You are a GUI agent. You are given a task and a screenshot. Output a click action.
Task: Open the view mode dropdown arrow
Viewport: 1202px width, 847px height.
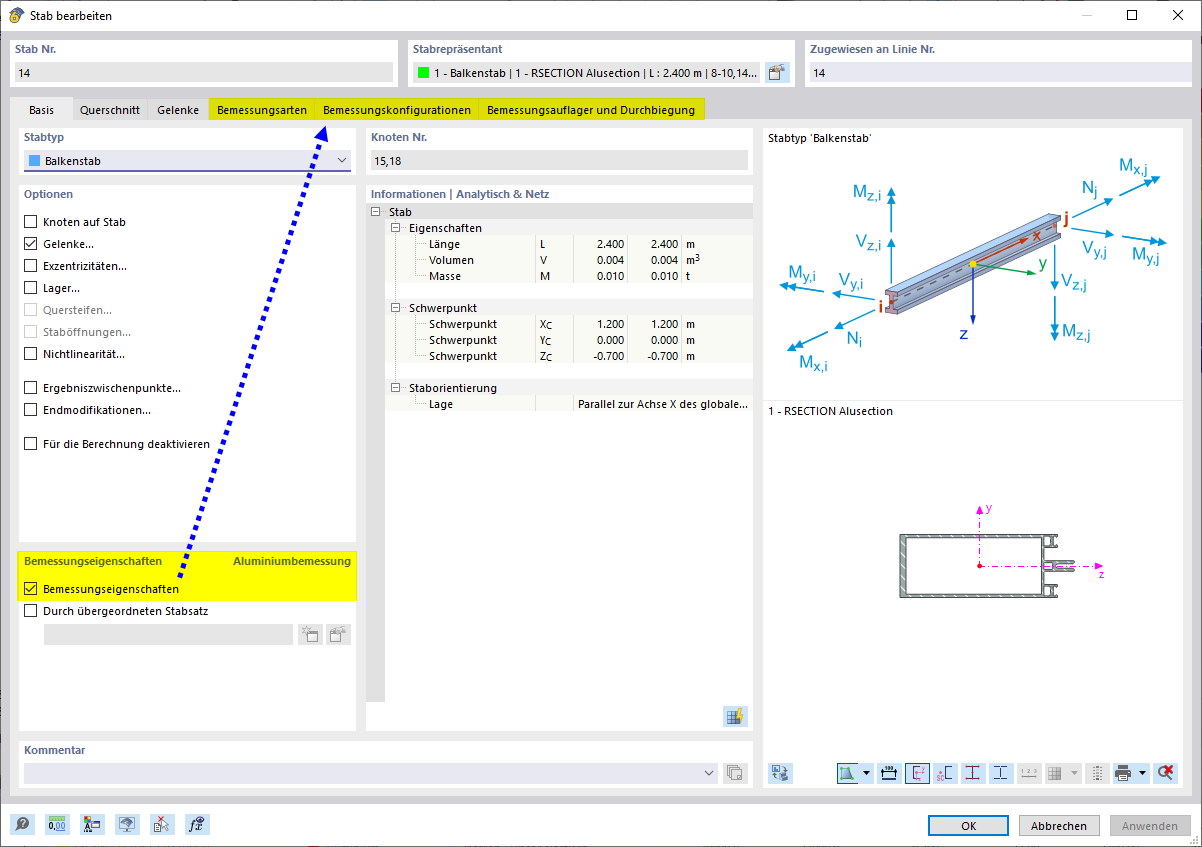click(866, 773)
